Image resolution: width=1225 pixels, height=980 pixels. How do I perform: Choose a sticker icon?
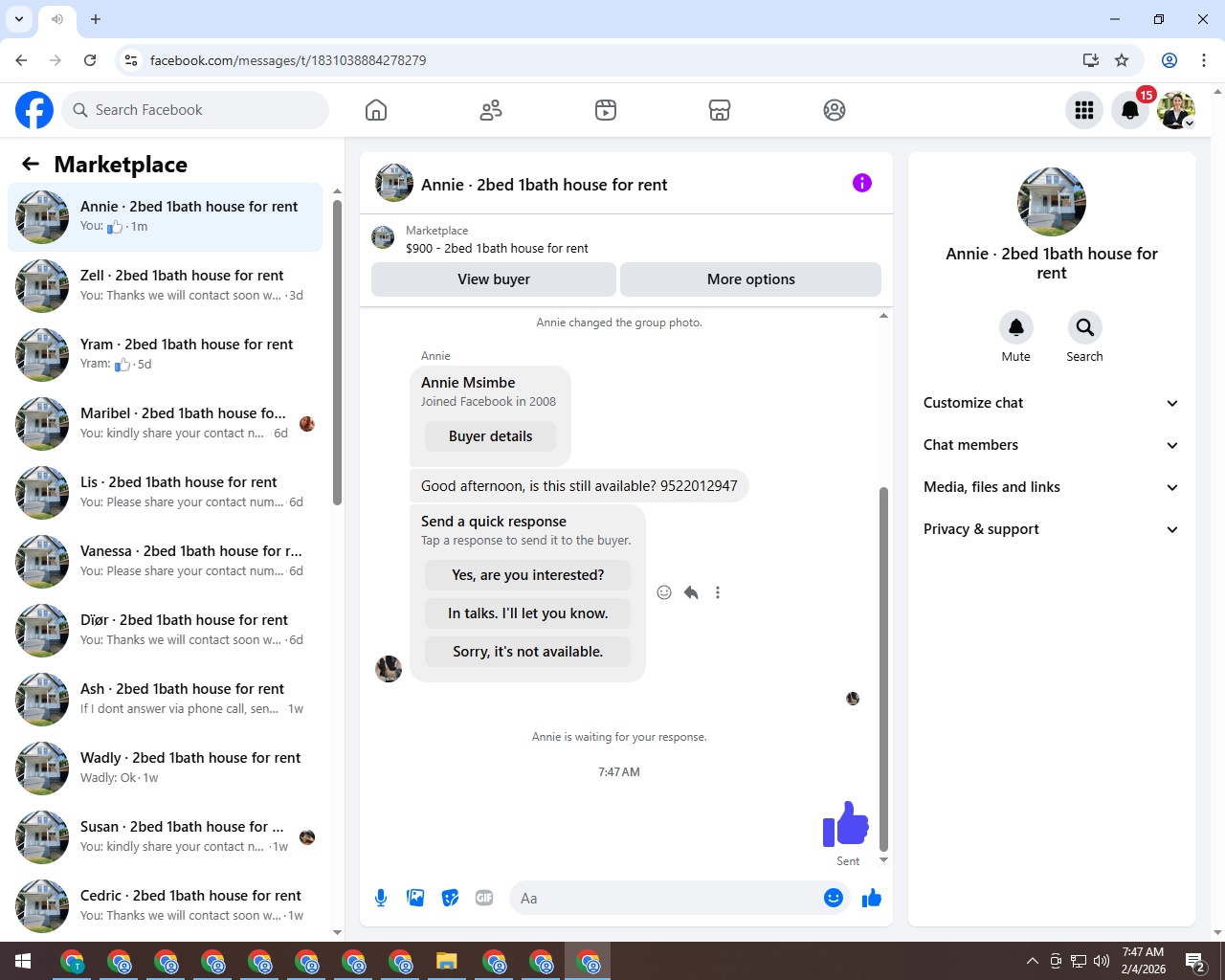tap(450, 898)
